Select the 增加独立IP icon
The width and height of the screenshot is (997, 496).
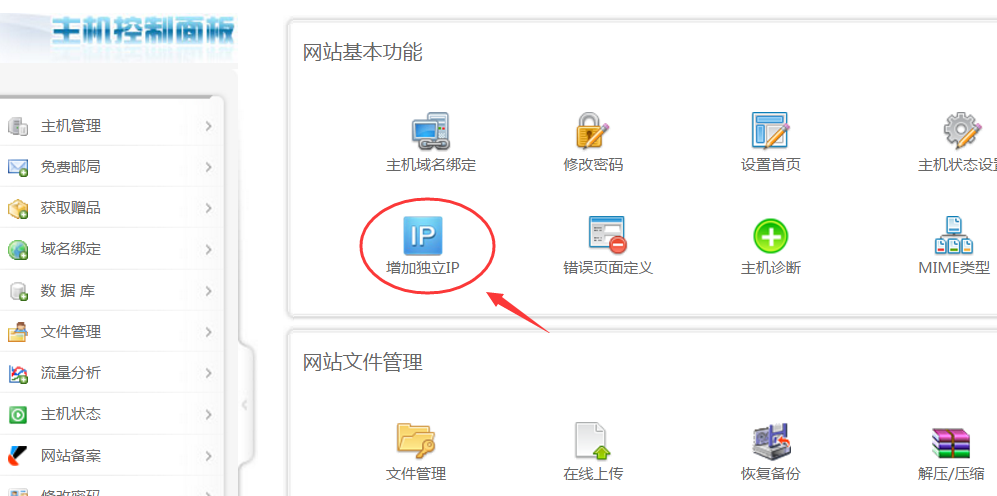[422, 236]
